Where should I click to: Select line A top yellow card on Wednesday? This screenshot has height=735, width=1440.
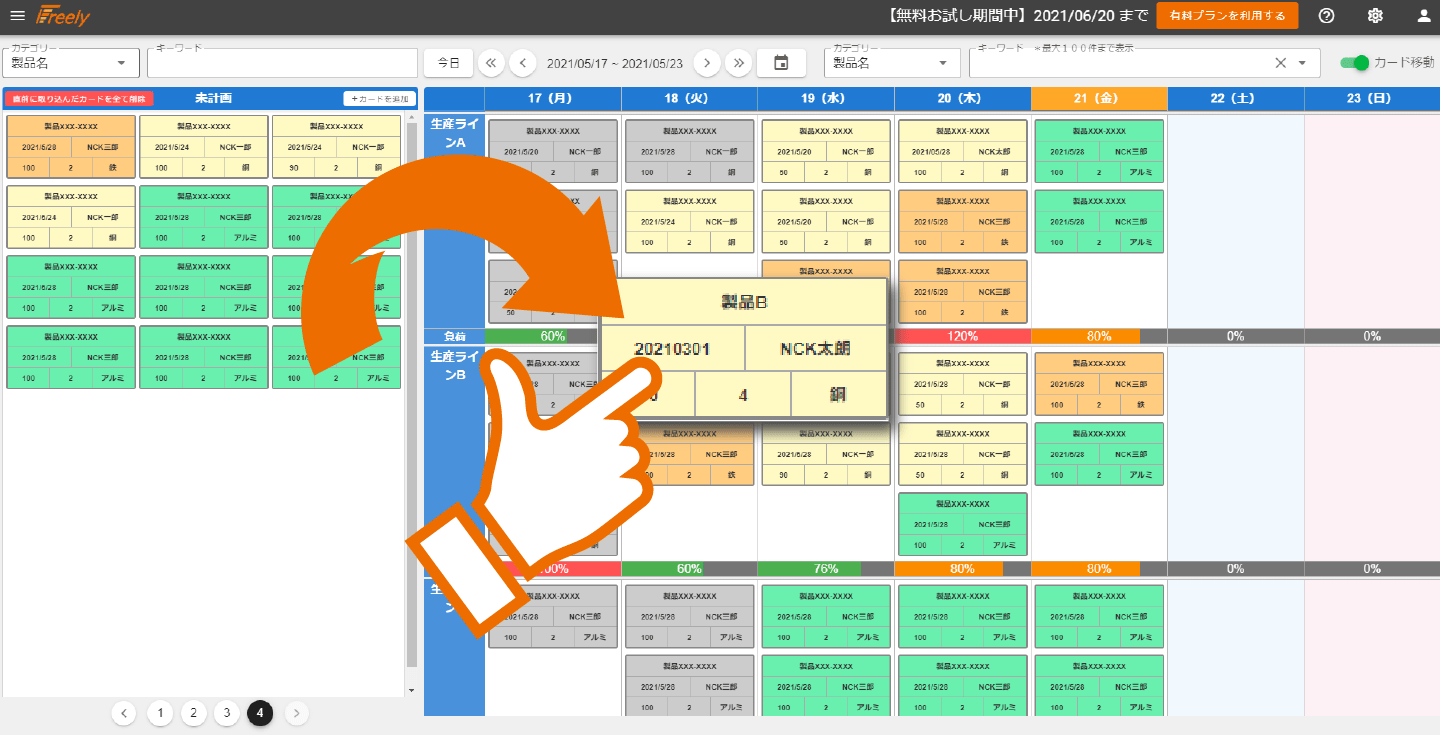[x=826, y=151]
